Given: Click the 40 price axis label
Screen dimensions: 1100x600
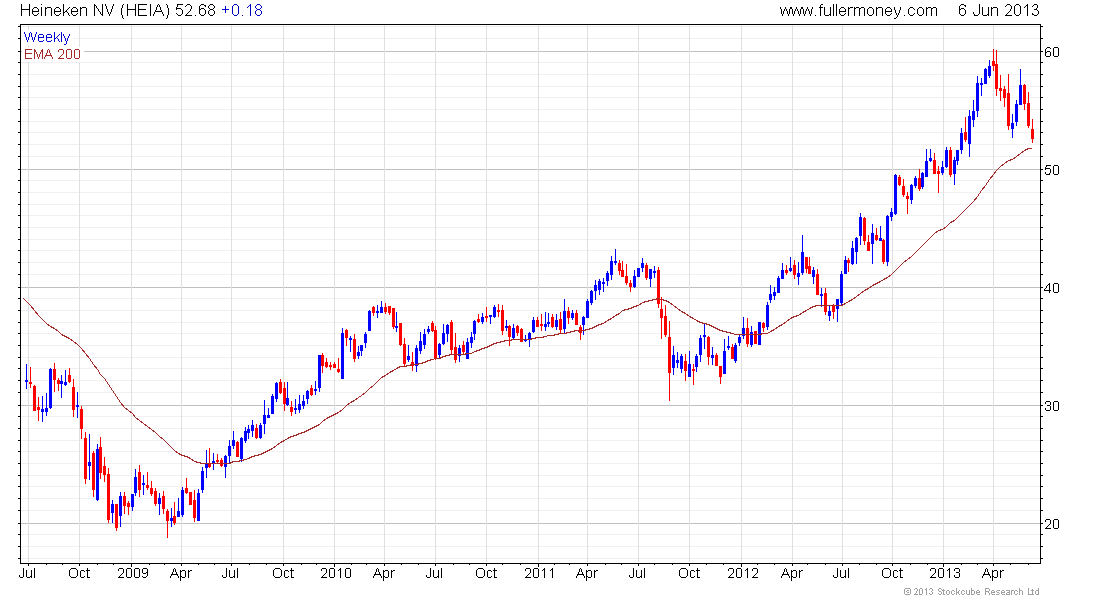Looking at the screenshot, I should pyautogui.click(x=1052, y=288).
